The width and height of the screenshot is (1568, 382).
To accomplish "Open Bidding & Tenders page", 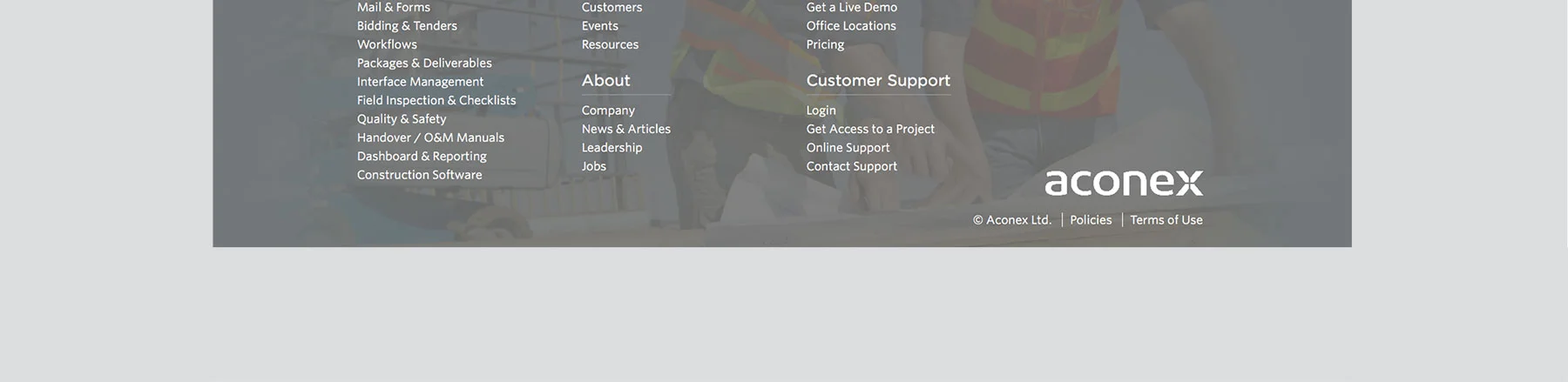I will pos(407,26).
